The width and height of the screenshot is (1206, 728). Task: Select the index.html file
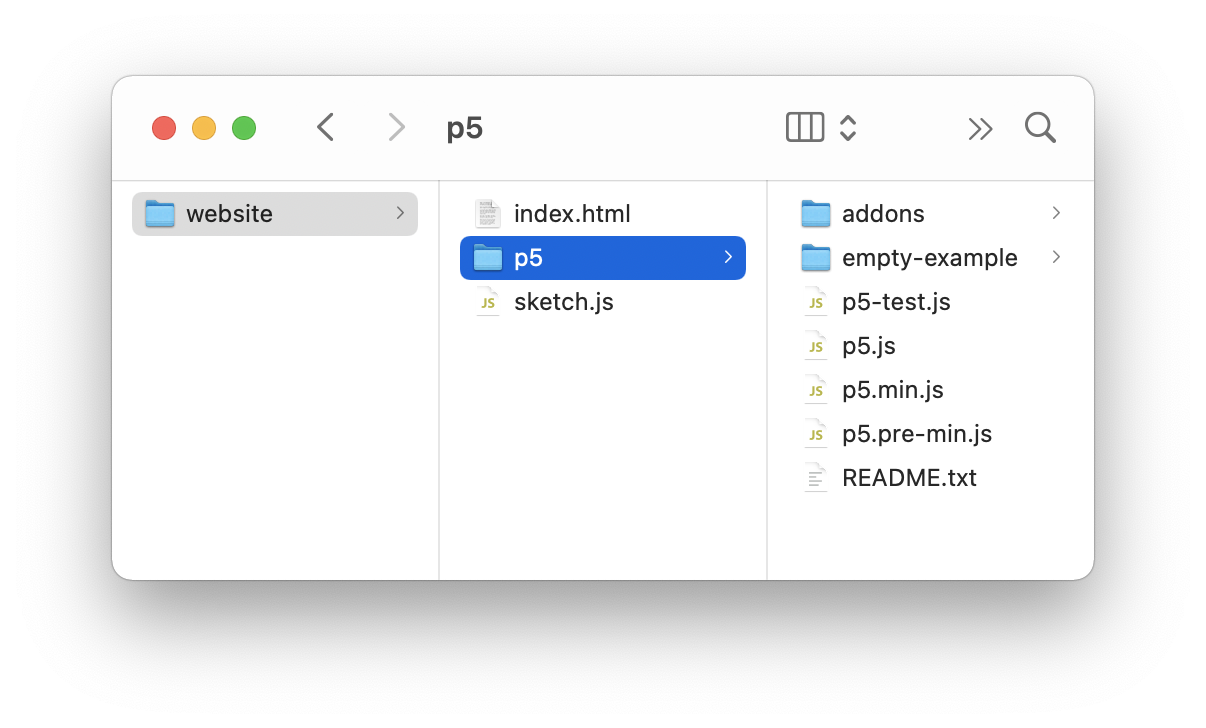coord(572,214)
